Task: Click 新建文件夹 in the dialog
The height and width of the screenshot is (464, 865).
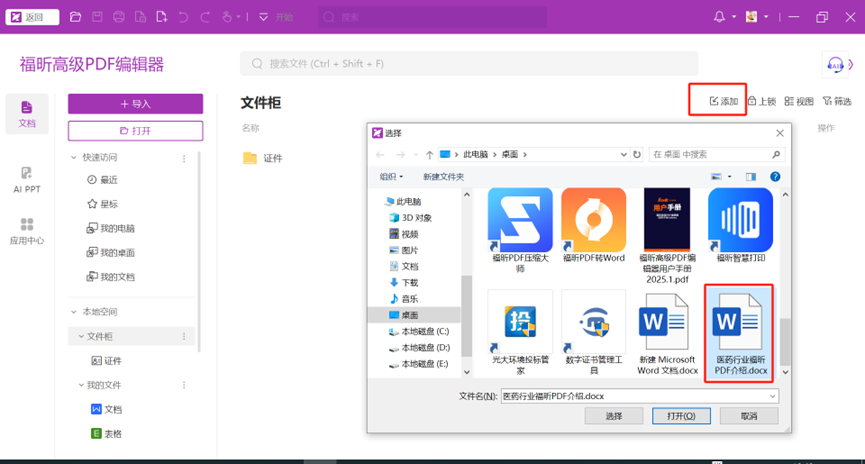Action: click(444, 177)
